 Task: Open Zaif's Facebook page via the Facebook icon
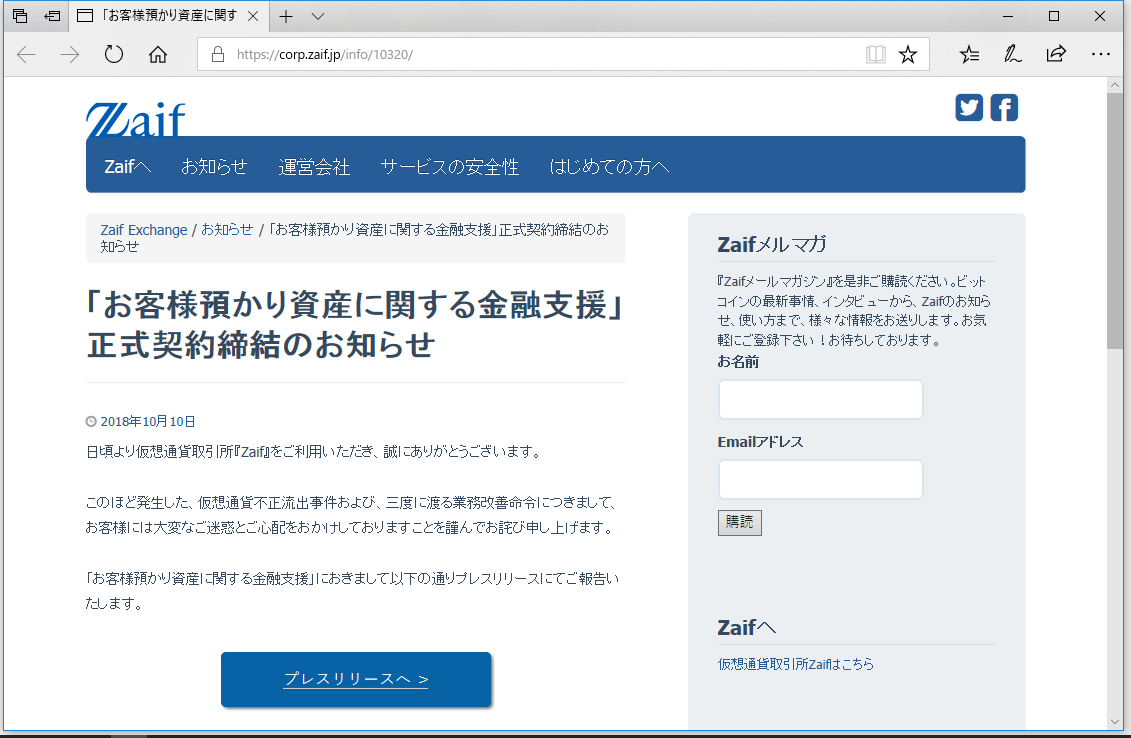point(1004,107)
